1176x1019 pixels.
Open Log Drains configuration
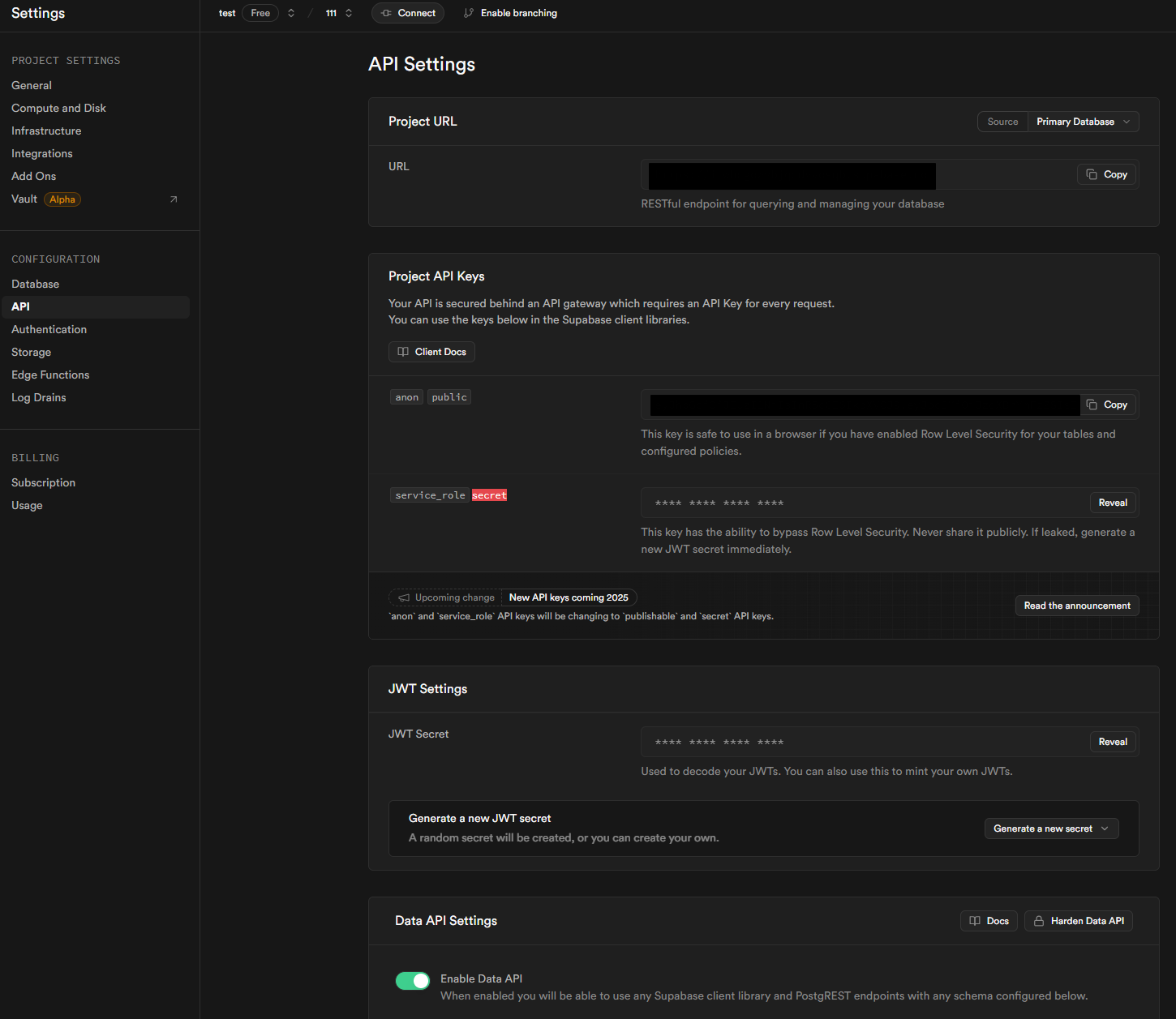(39, 397)
